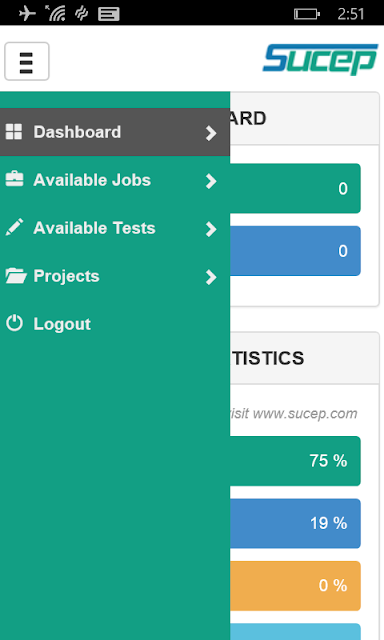384x640 pixels.
Task: Click the open folder icon for Projects
Action: pos(16,276)
